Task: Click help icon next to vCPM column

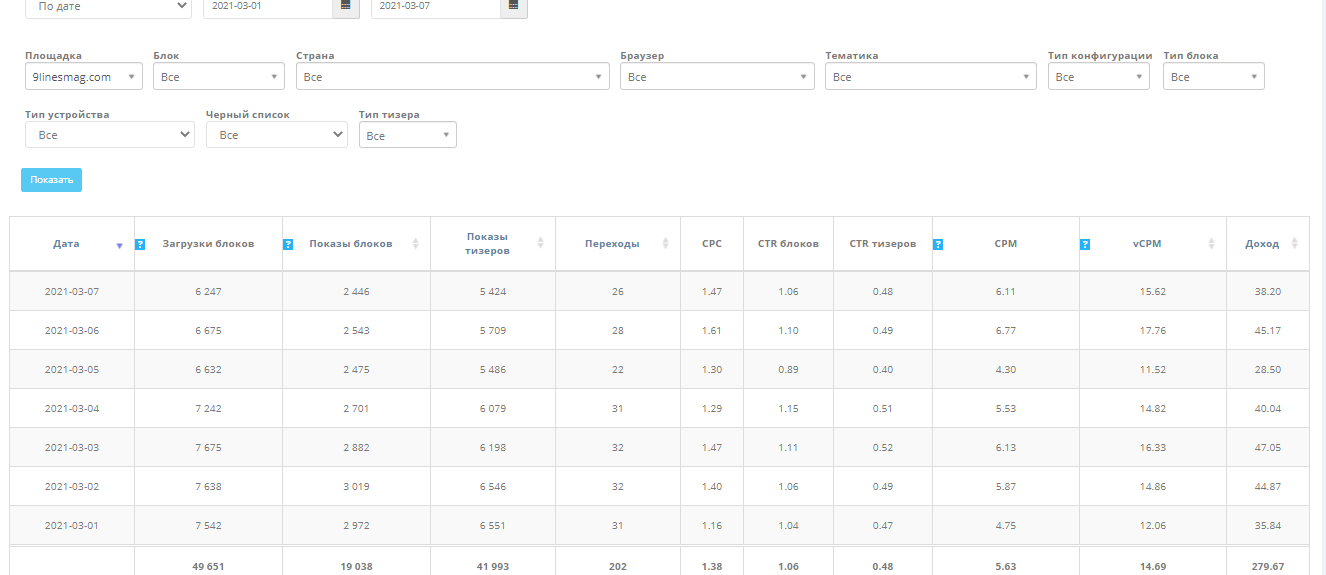Action: 1085,244
